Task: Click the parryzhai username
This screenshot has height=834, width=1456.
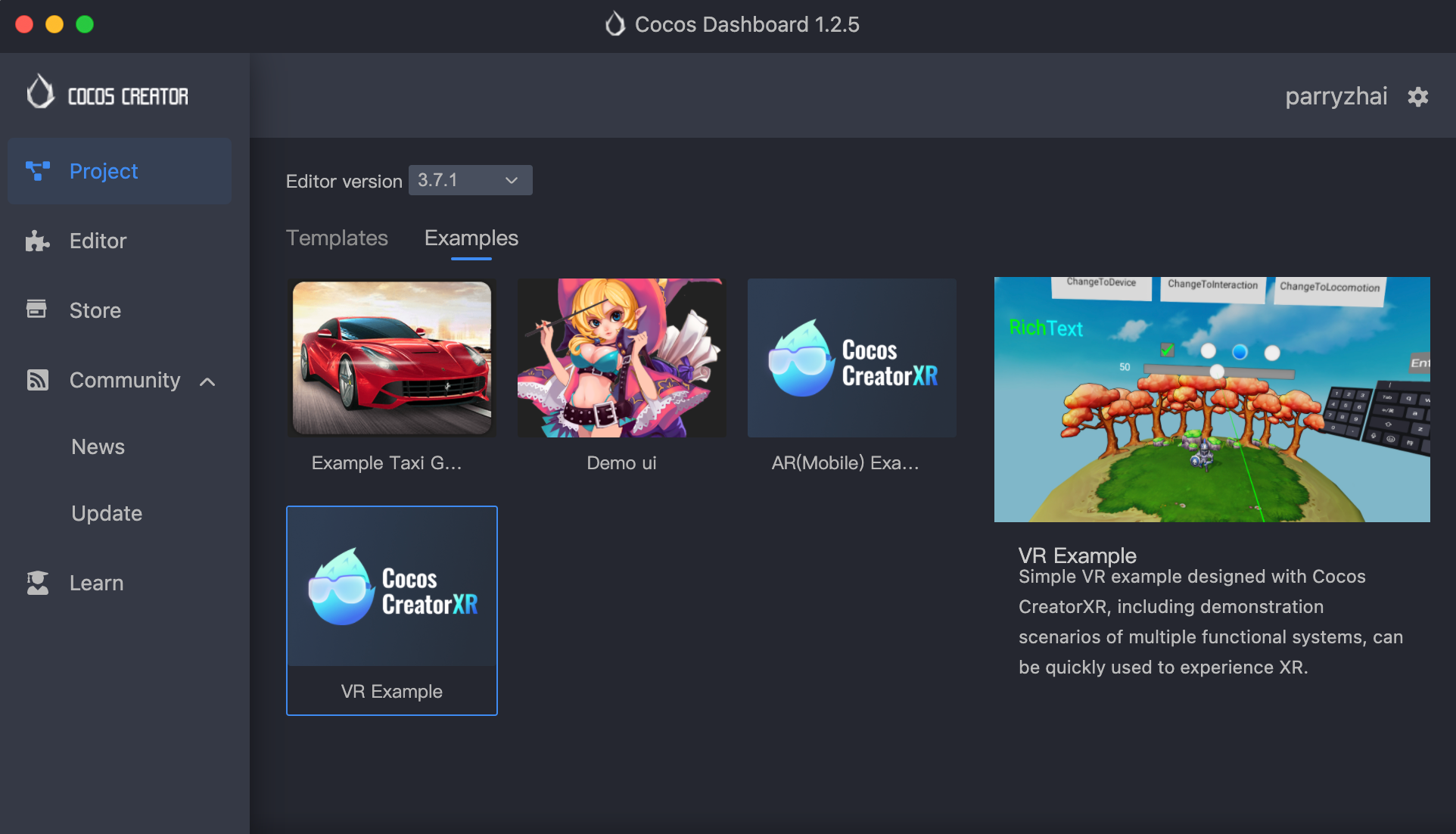Action: [x=1336, y=96]
